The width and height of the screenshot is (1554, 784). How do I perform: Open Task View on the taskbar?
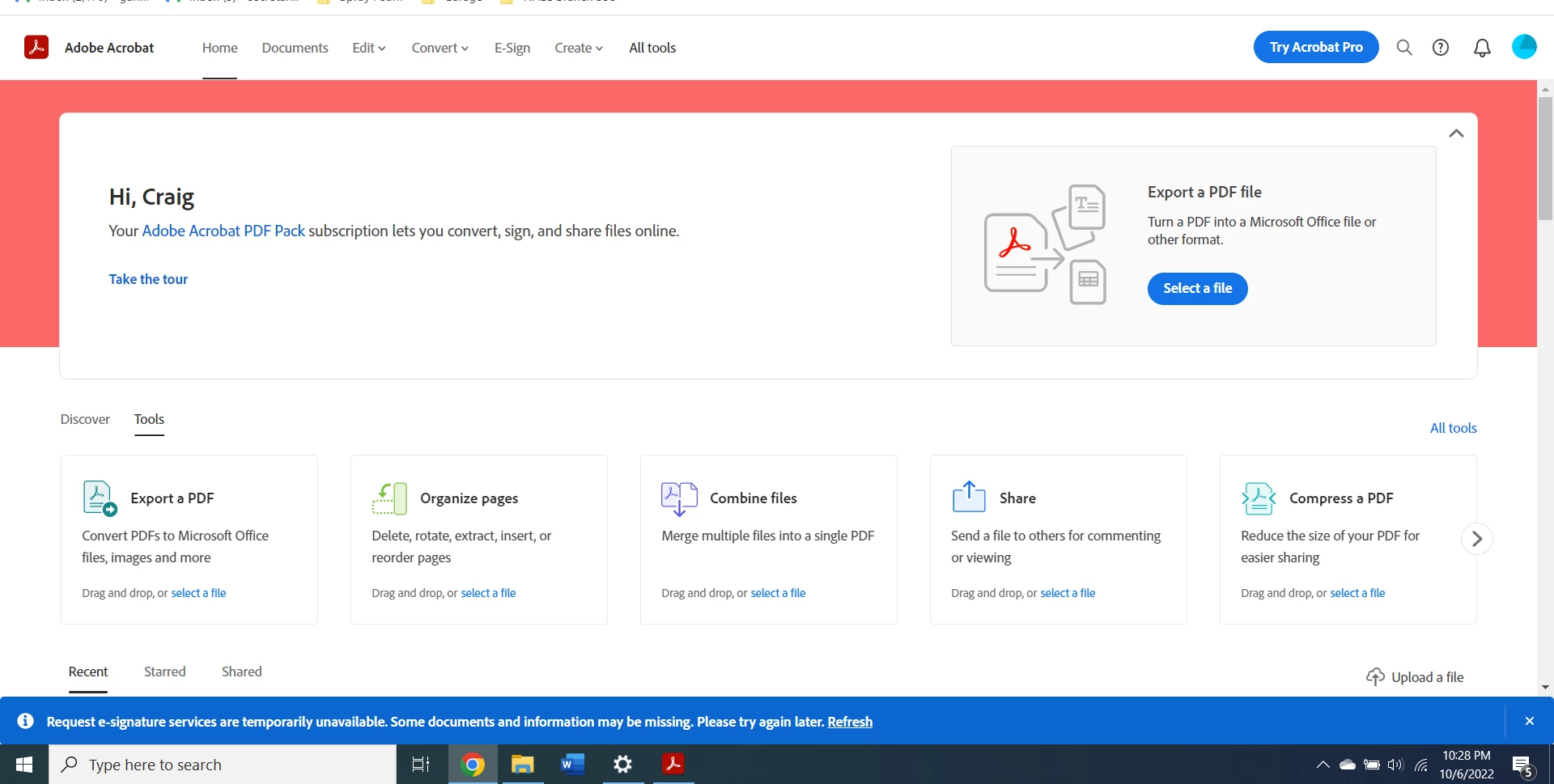421,765
